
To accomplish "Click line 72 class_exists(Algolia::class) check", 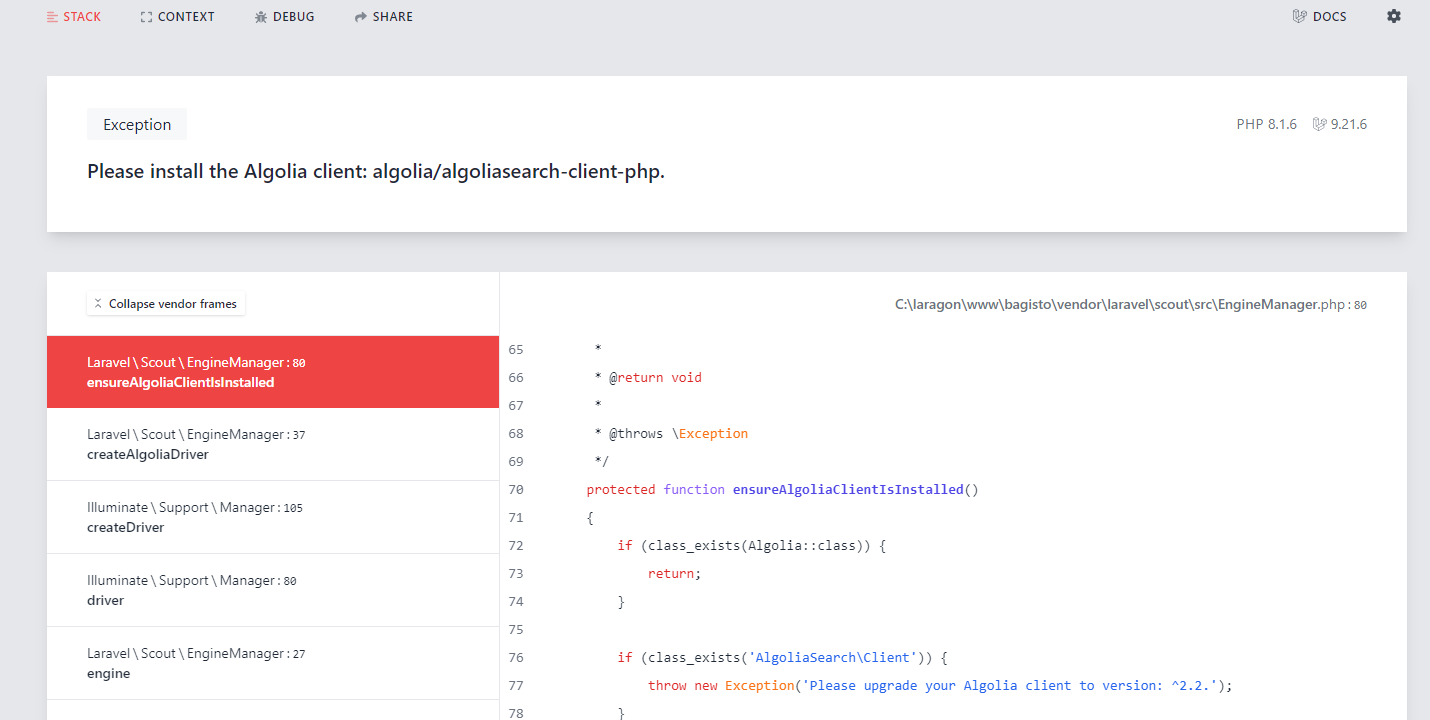I will click(752, 545).
